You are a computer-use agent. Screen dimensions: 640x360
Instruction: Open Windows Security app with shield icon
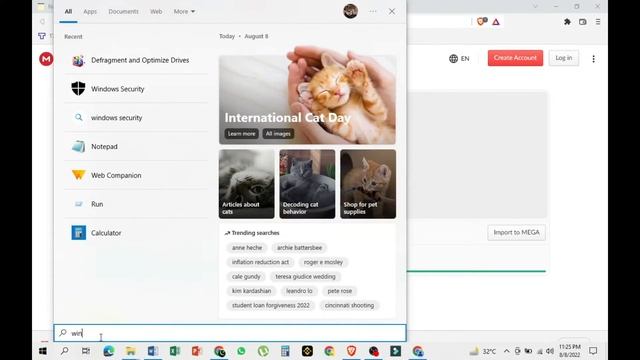click(137, 89)
